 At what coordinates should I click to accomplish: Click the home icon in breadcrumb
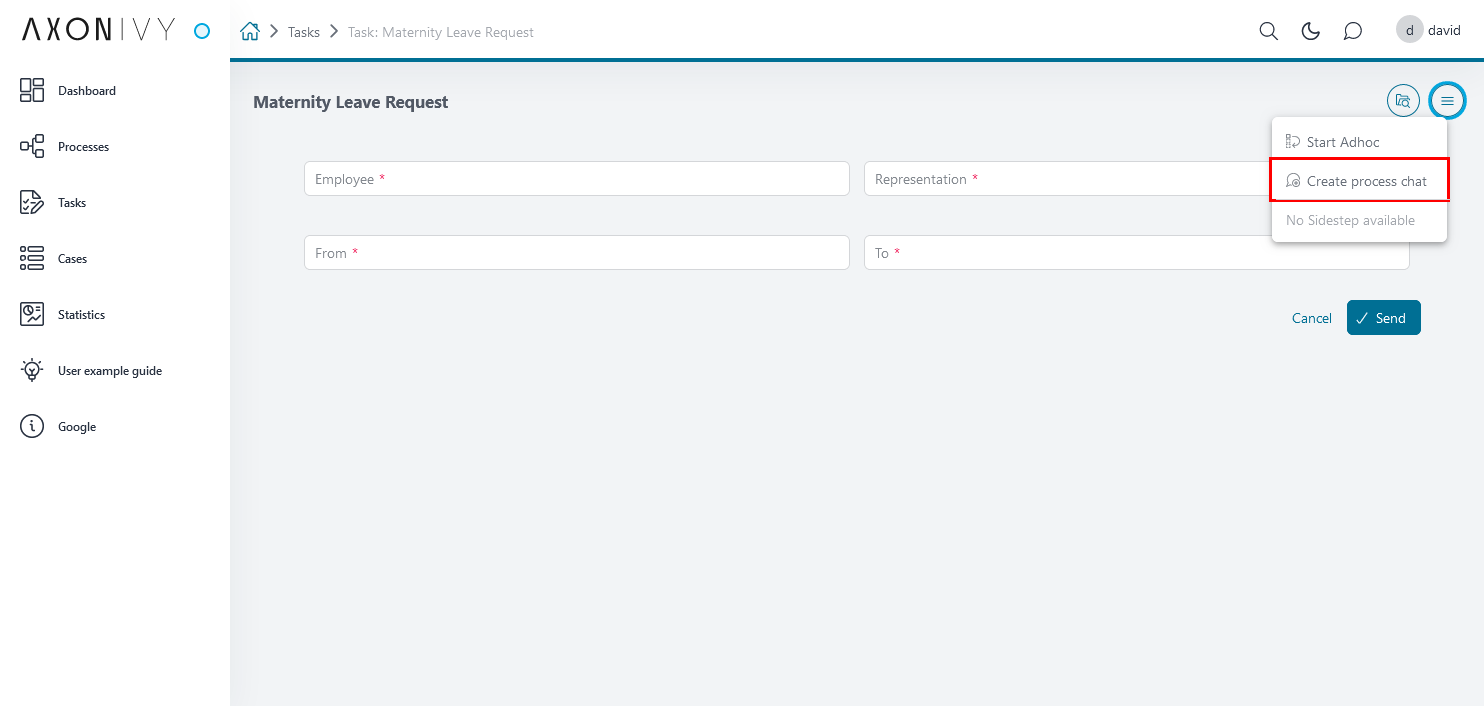[250, 31]
